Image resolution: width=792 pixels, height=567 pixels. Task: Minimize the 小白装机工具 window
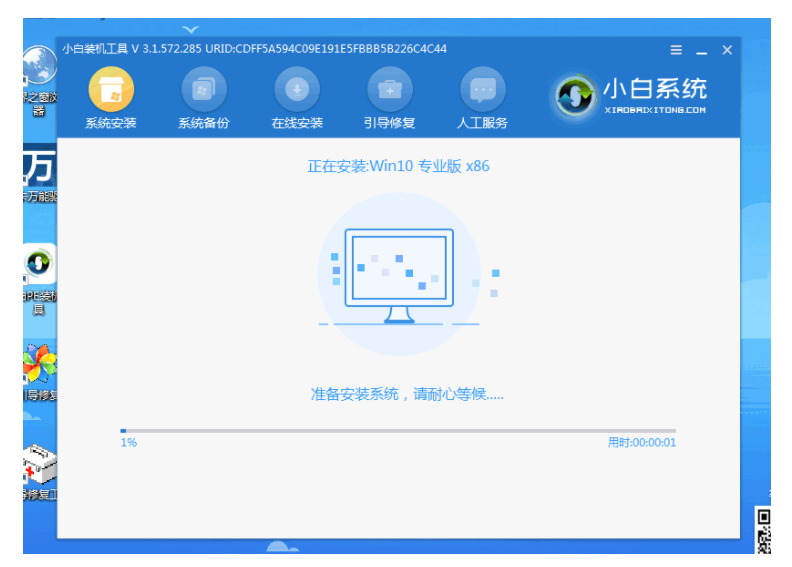click(701, 50)
